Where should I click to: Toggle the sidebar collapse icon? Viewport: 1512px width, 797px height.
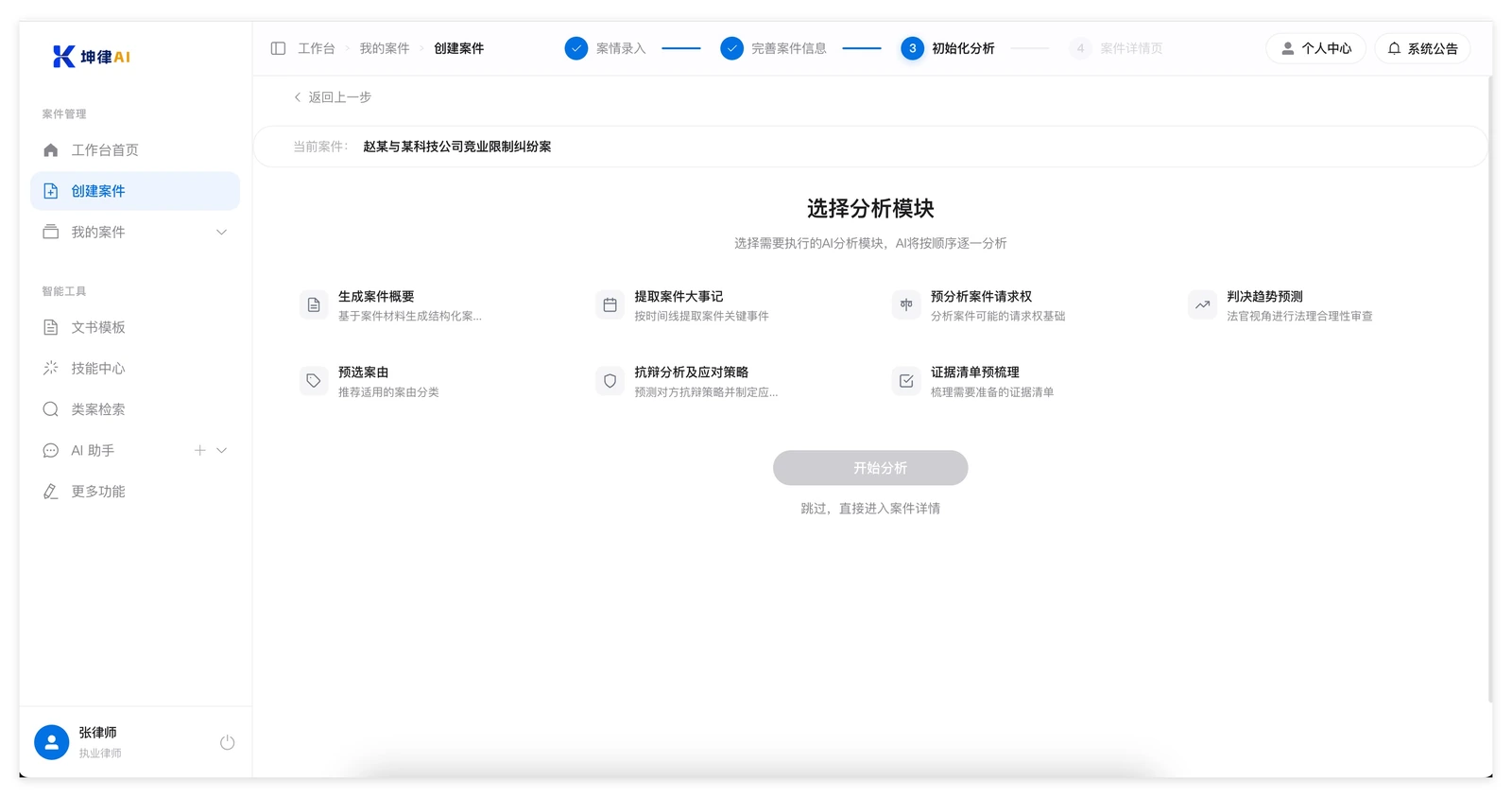[278, 48]
